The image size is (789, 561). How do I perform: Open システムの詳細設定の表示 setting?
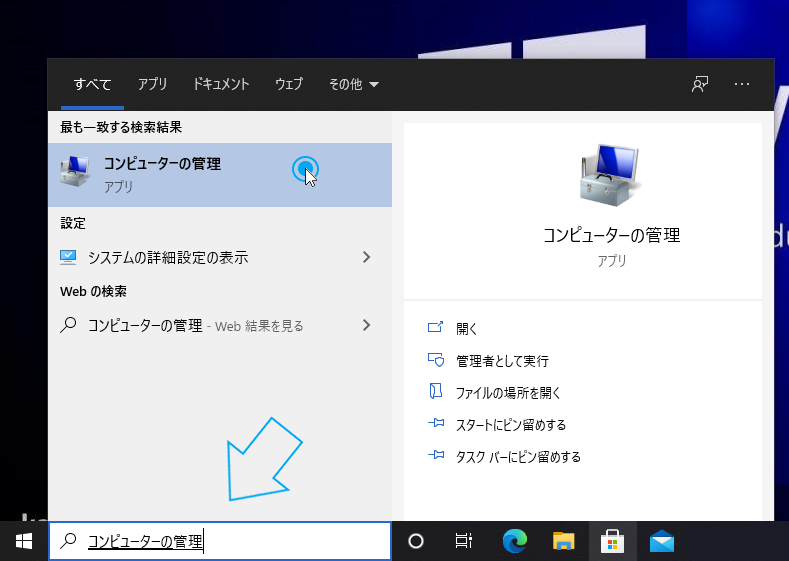click(x=220, y=257)
